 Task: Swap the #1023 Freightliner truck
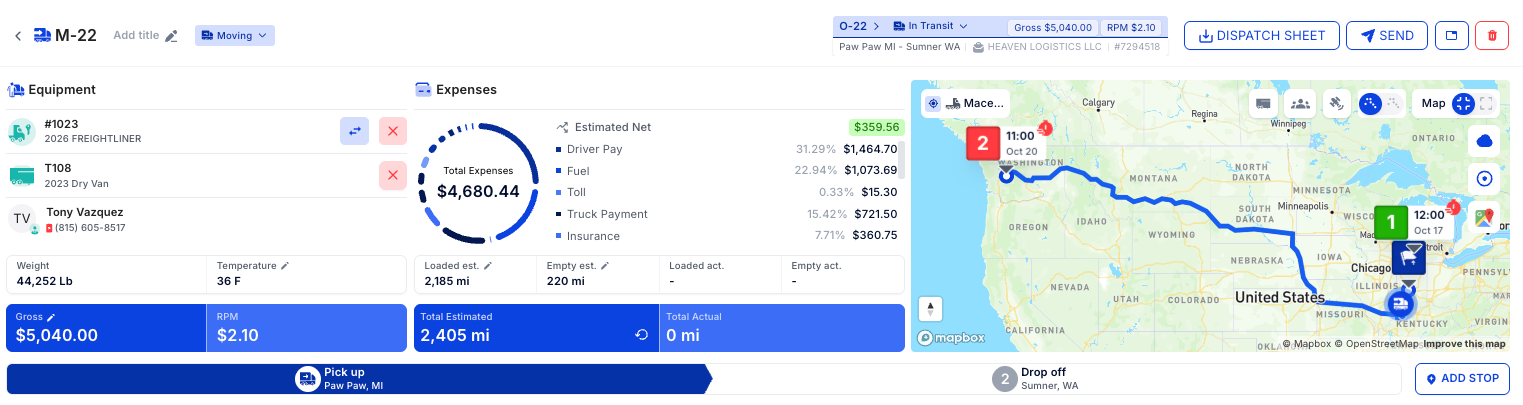(x=354, y=131)
